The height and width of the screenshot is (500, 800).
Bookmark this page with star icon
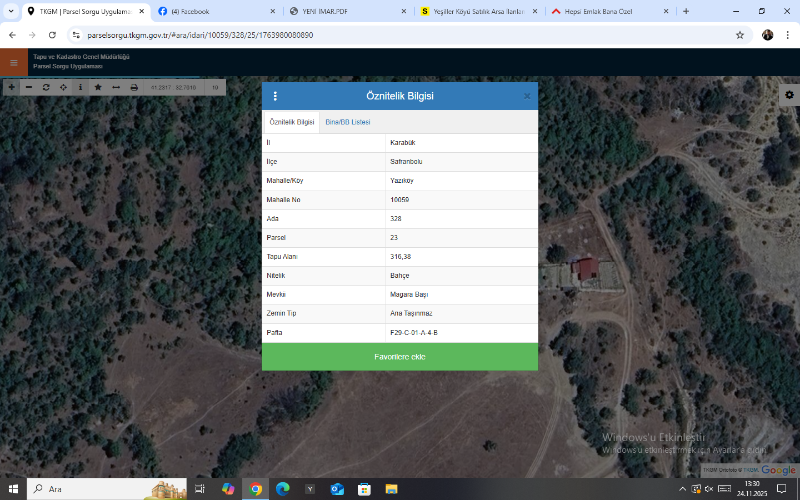coord(740,34)
